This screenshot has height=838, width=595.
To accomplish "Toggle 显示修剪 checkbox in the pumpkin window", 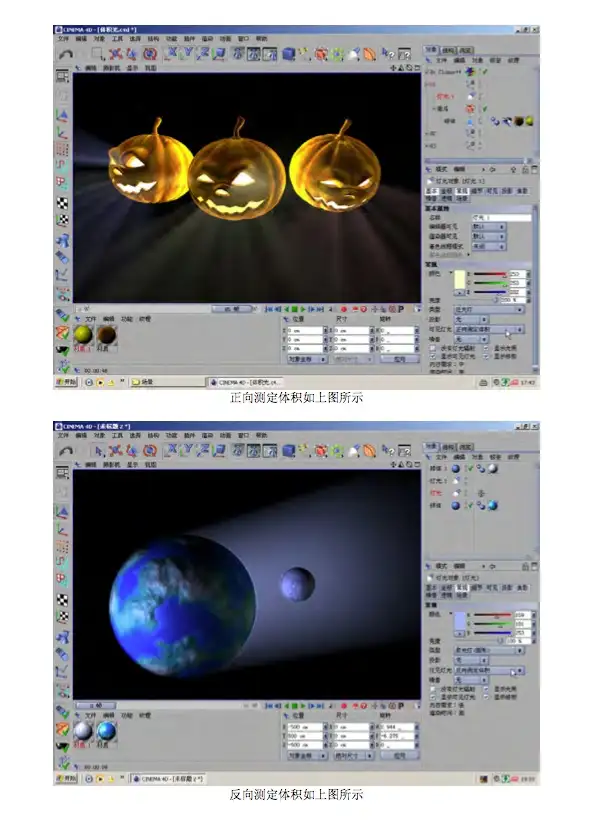I will pos(486,356).
